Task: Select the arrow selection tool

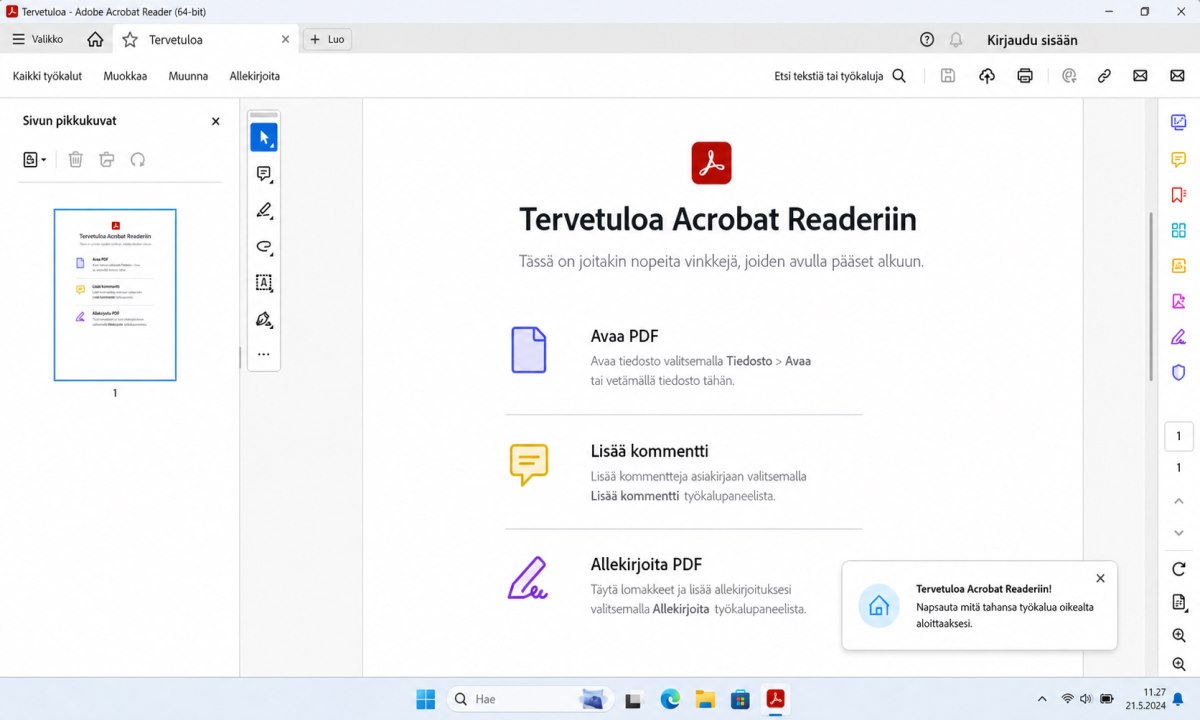Action: [x=264, y=137]
